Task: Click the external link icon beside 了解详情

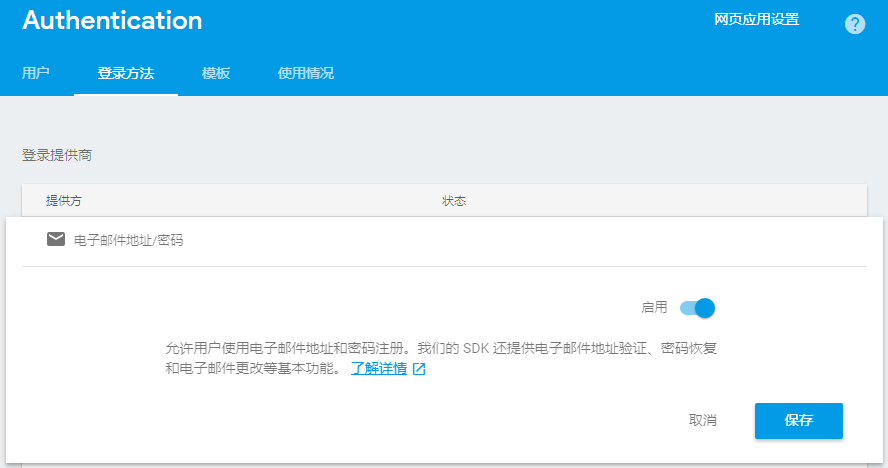Action: (419, 369)
